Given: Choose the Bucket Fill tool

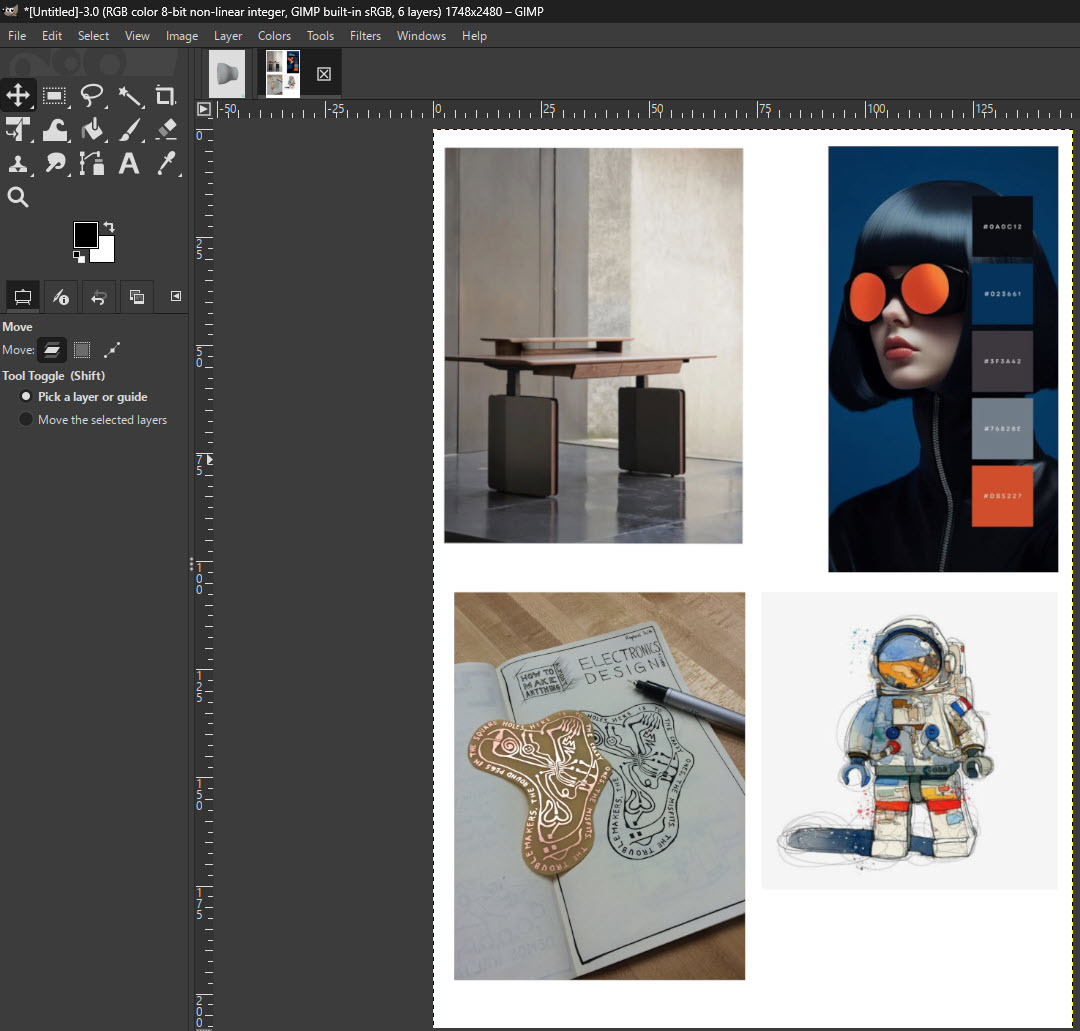Looking at the screenshot, I should pyautogui.click(x=91, y=129).
